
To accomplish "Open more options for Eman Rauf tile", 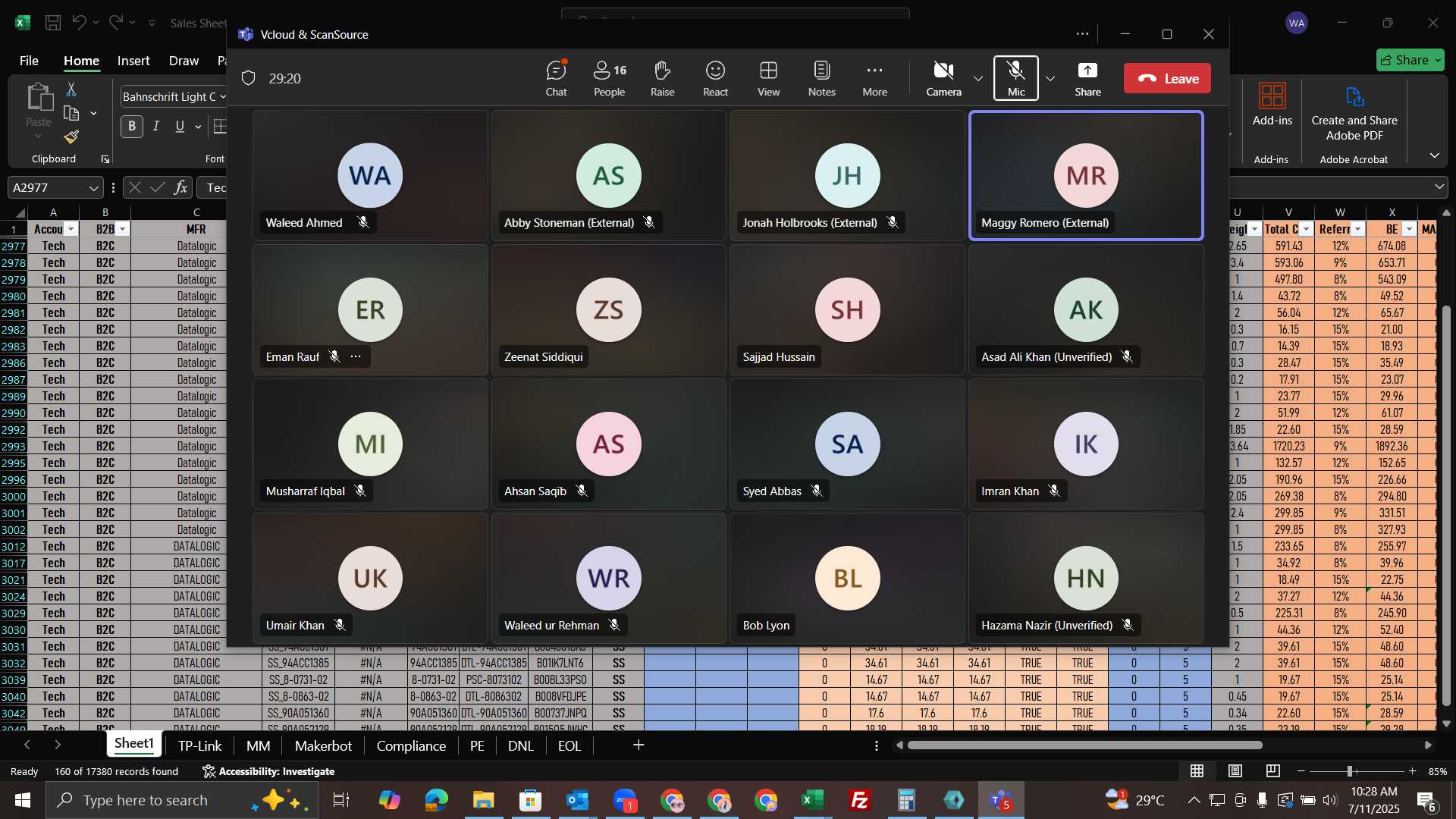I will click(x=356, y=356).
